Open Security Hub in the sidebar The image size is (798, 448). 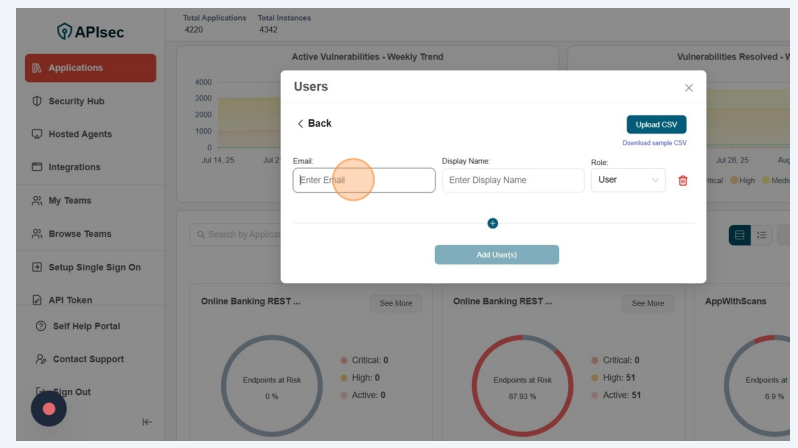pyautogui.click(x=76, y=101)
